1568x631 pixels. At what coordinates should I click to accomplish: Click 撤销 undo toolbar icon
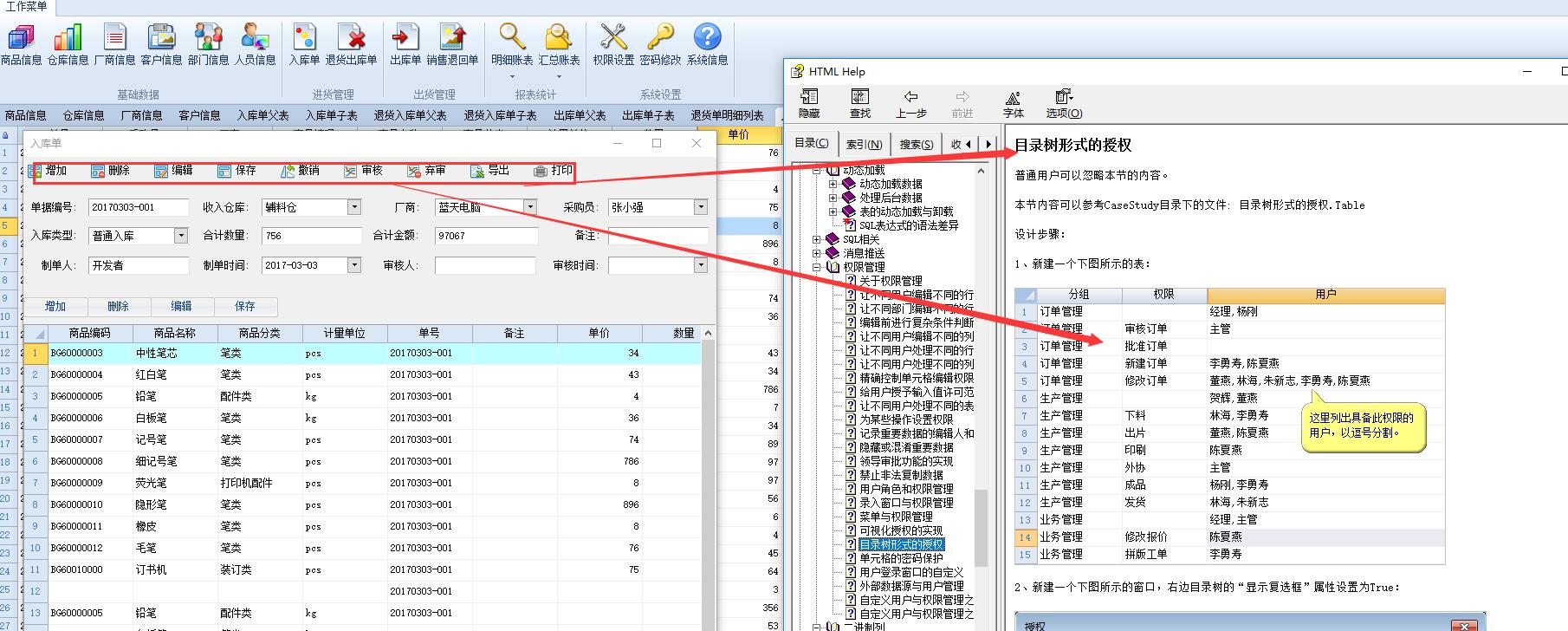click(300, 171)
